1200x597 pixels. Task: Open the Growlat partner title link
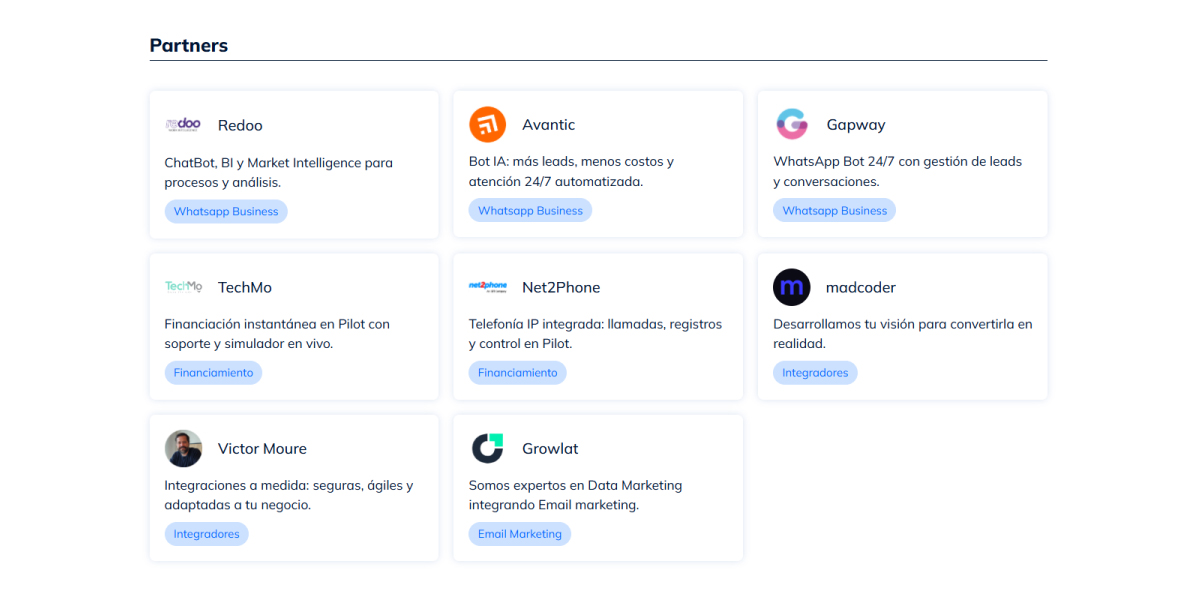point(550,449)
